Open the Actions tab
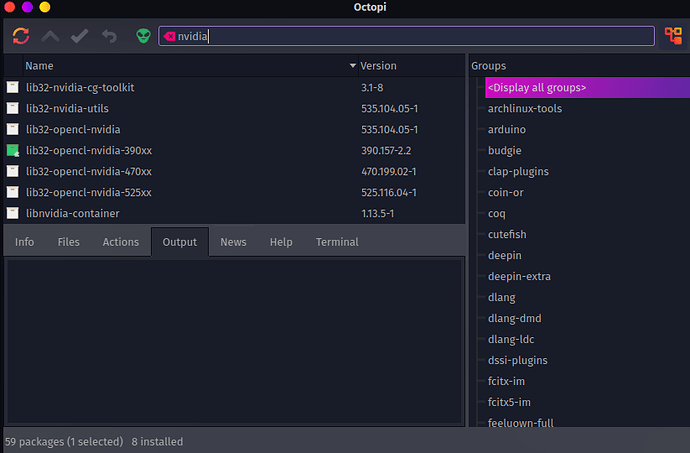The image size is (690, 453). point(121,242)
